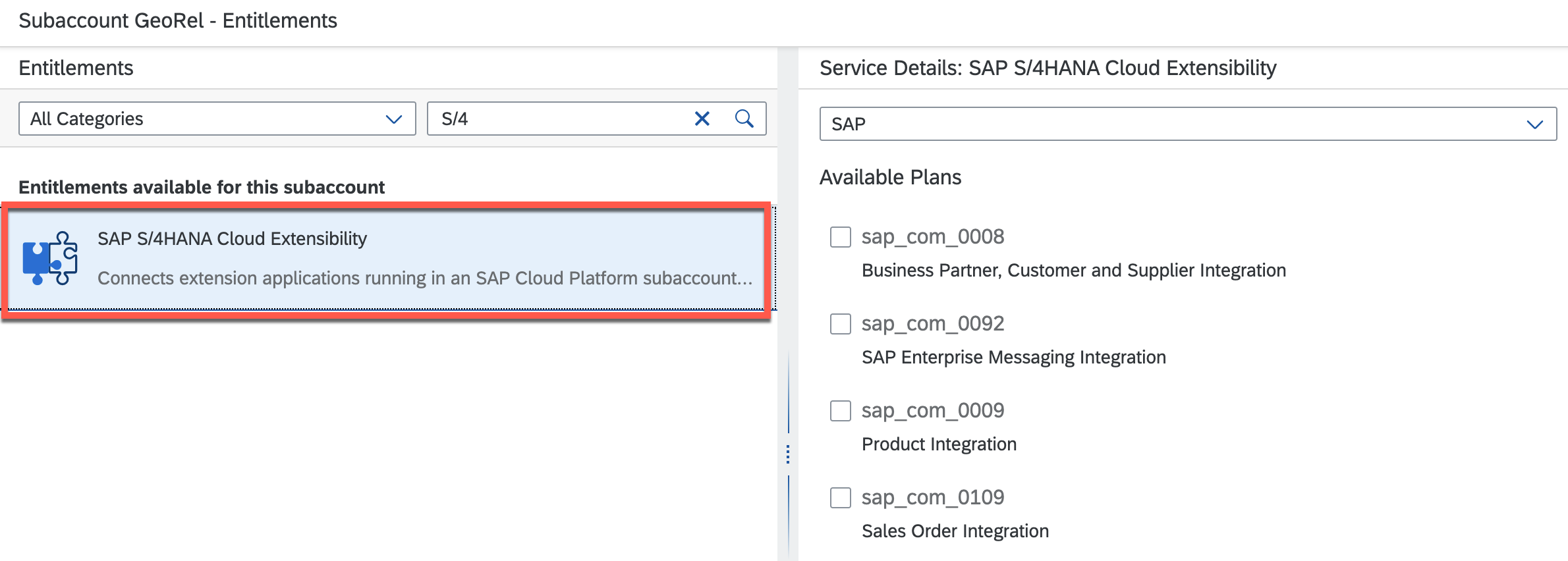This screenshot has height=561, width=1568.
Task: Click SAP Enterprise Messaging Integration text
Action: pyautogui.click(x=1014, y=358)
